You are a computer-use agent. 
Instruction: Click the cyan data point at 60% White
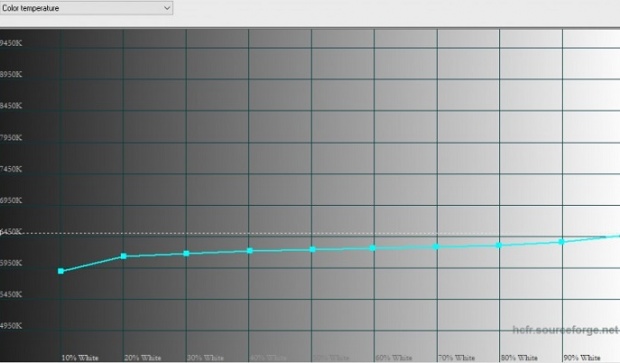372,248
